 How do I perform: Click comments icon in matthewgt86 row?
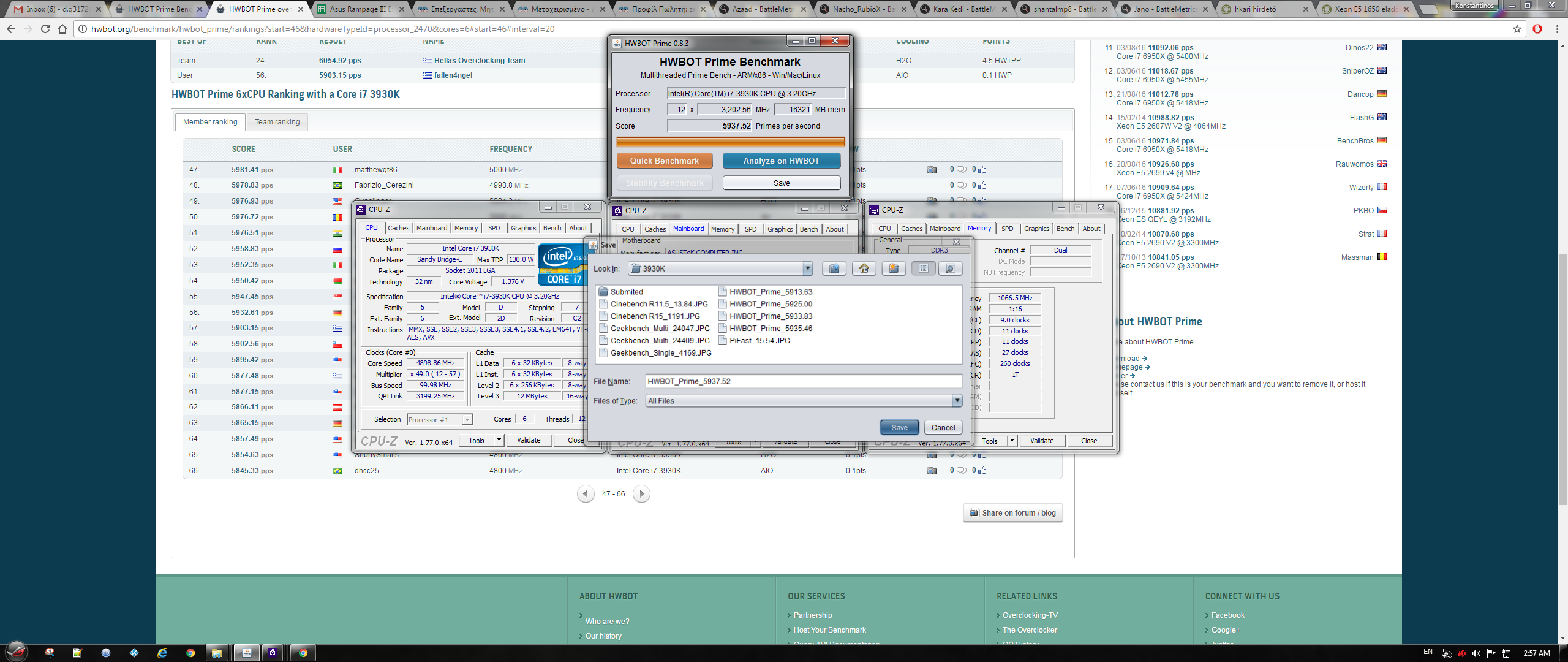coord(961,170)
